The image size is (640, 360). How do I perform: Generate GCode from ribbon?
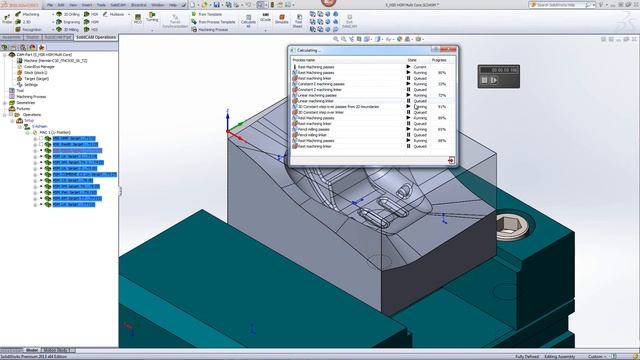pos(265,17)
